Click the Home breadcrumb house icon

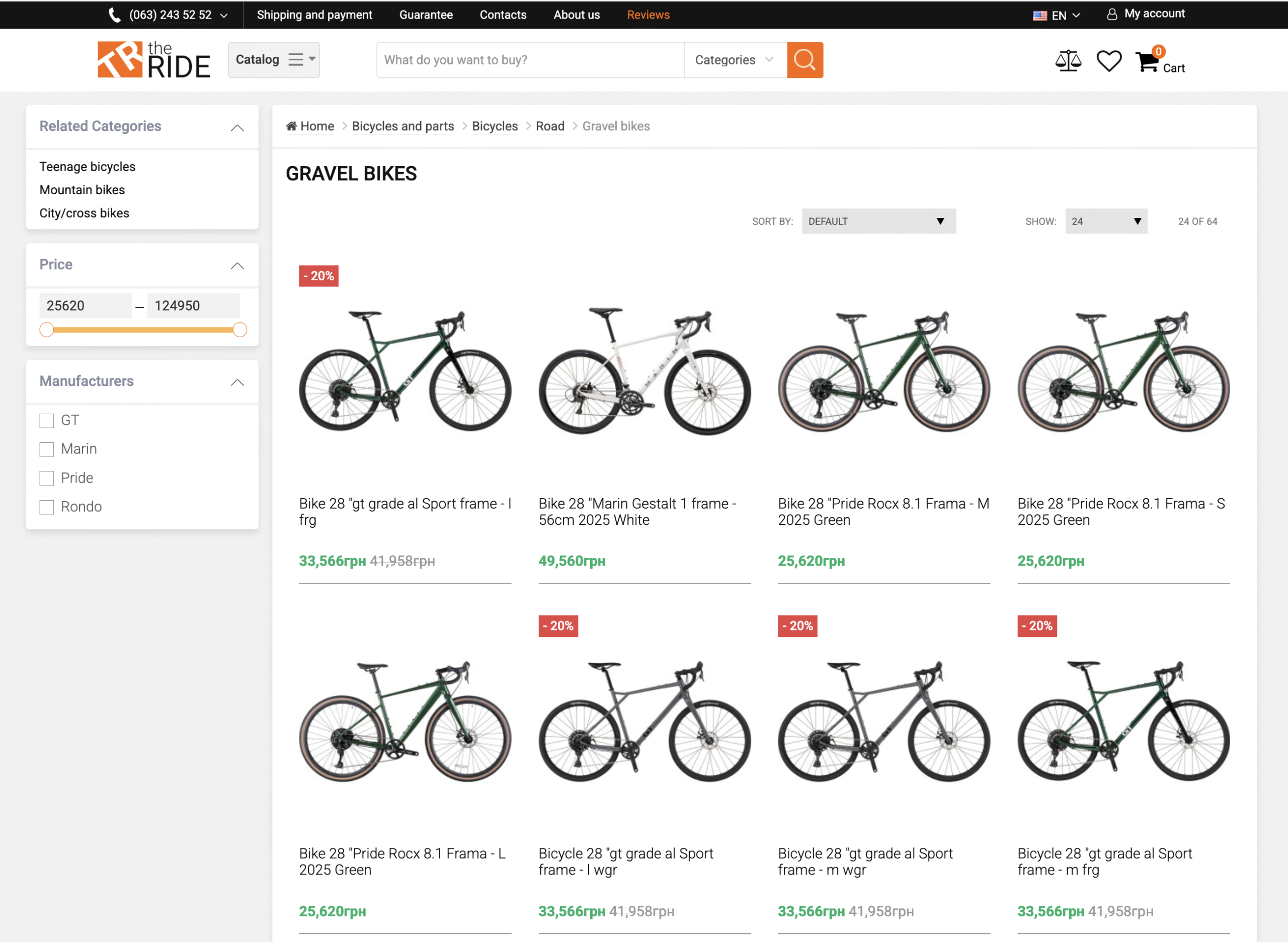point(291,126)
